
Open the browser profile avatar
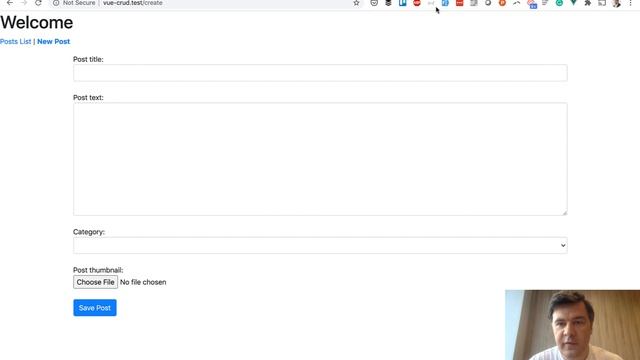point(617,3)
